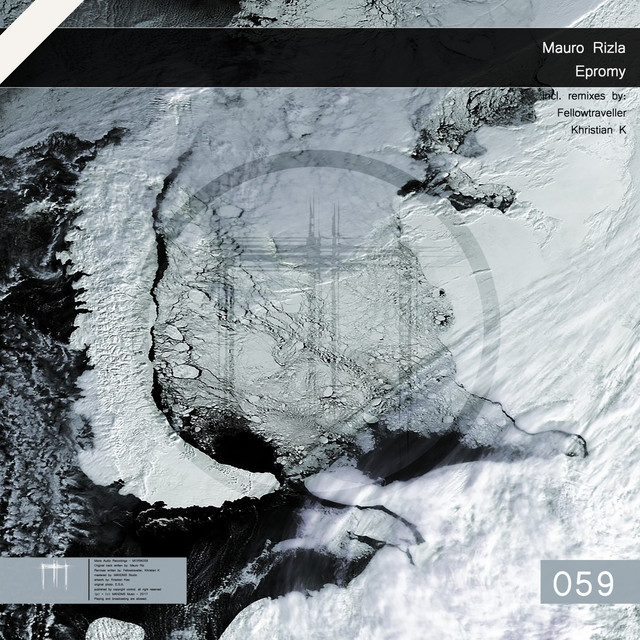Click the fractured ice inside the circular emblem
The width and height of the screenshot is (640, 640).
pyautogui.click(x=300, y=330)
